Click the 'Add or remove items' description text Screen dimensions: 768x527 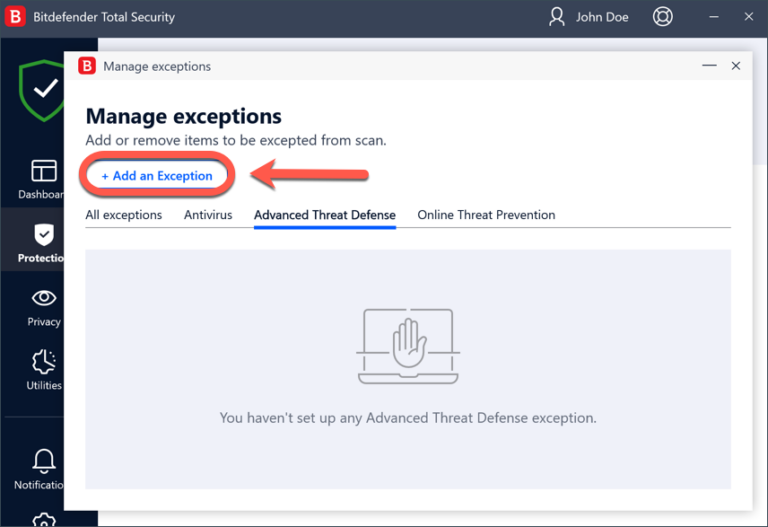click(x=236, y=141)
